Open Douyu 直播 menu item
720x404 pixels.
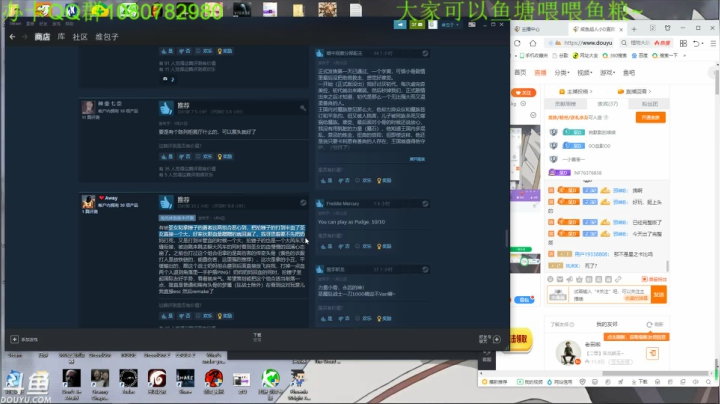coord(540,73)
